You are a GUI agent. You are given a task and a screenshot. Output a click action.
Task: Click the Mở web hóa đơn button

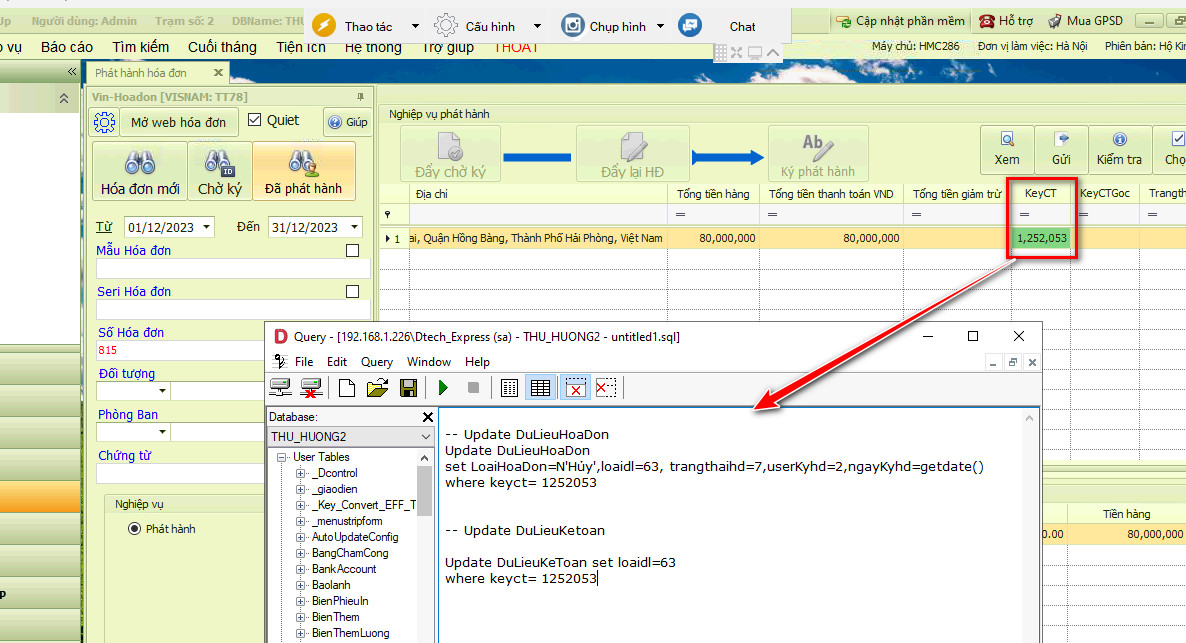tap(180, 122)
